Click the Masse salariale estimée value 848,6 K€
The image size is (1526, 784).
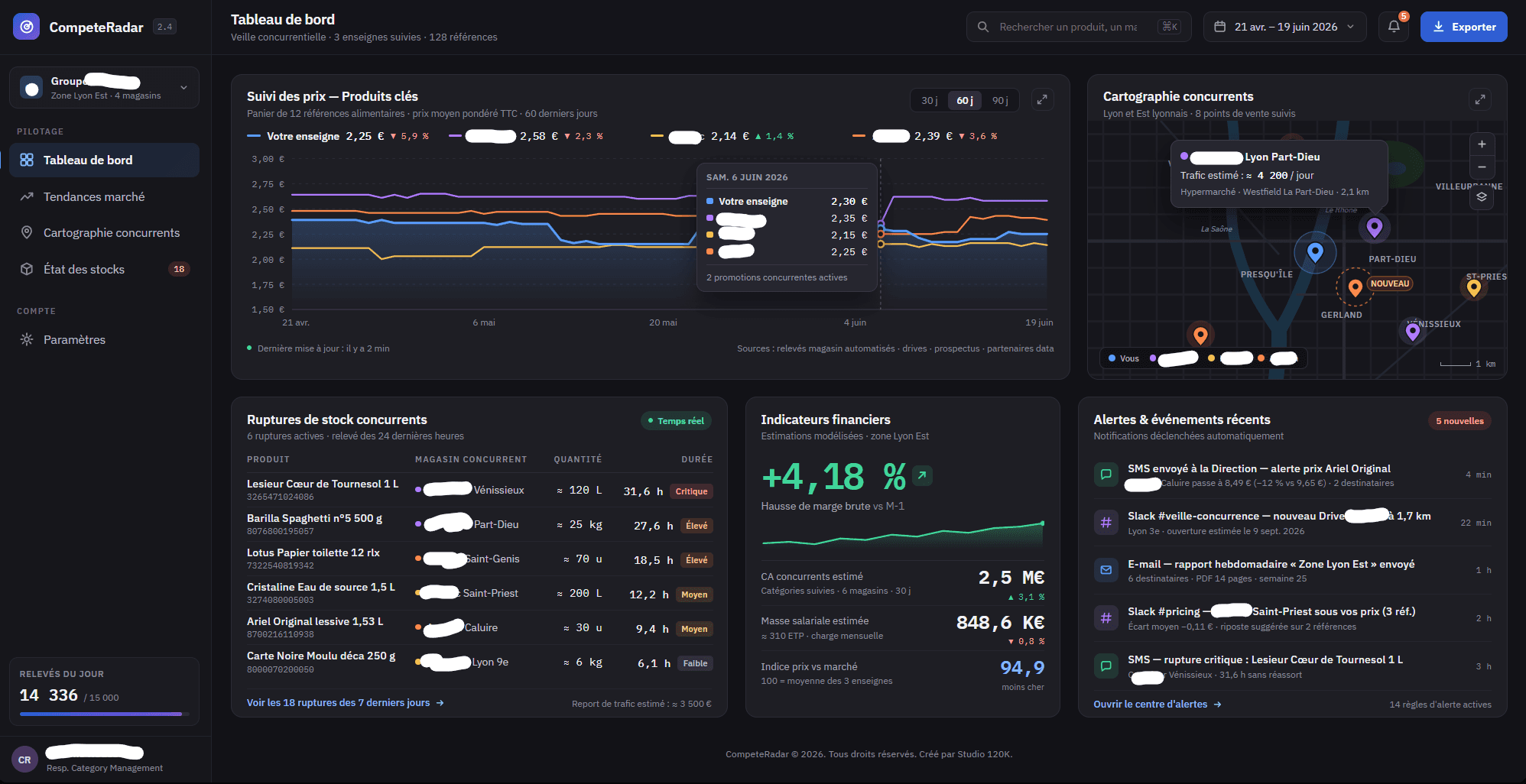point(1001,623)
